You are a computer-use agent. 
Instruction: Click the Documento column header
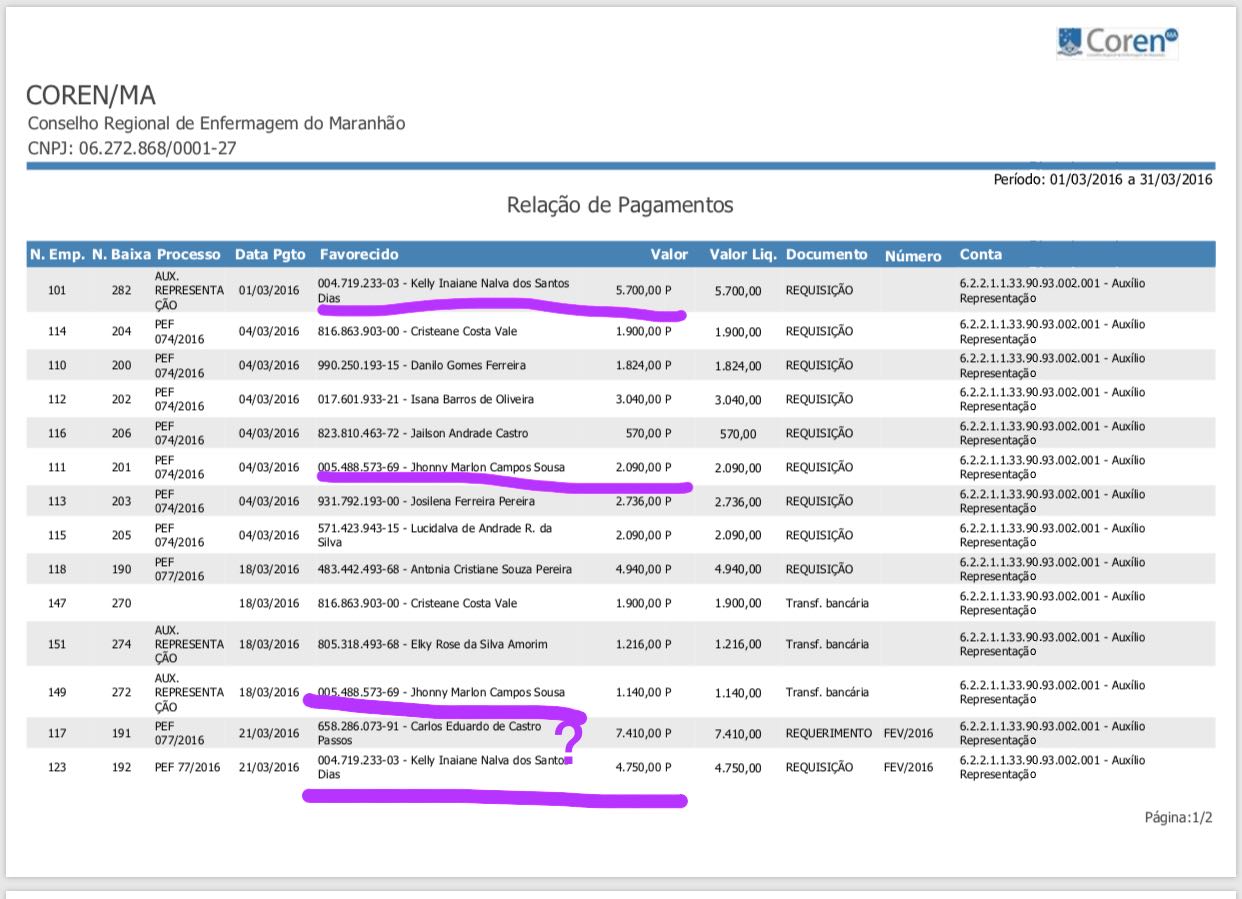(x=826, y=254)
